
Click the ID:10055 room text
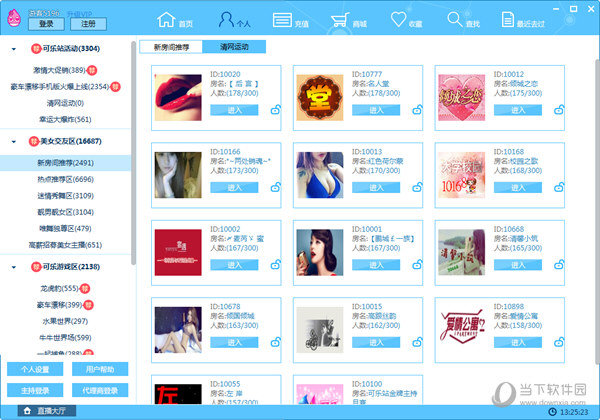click(x=225, y=384)
